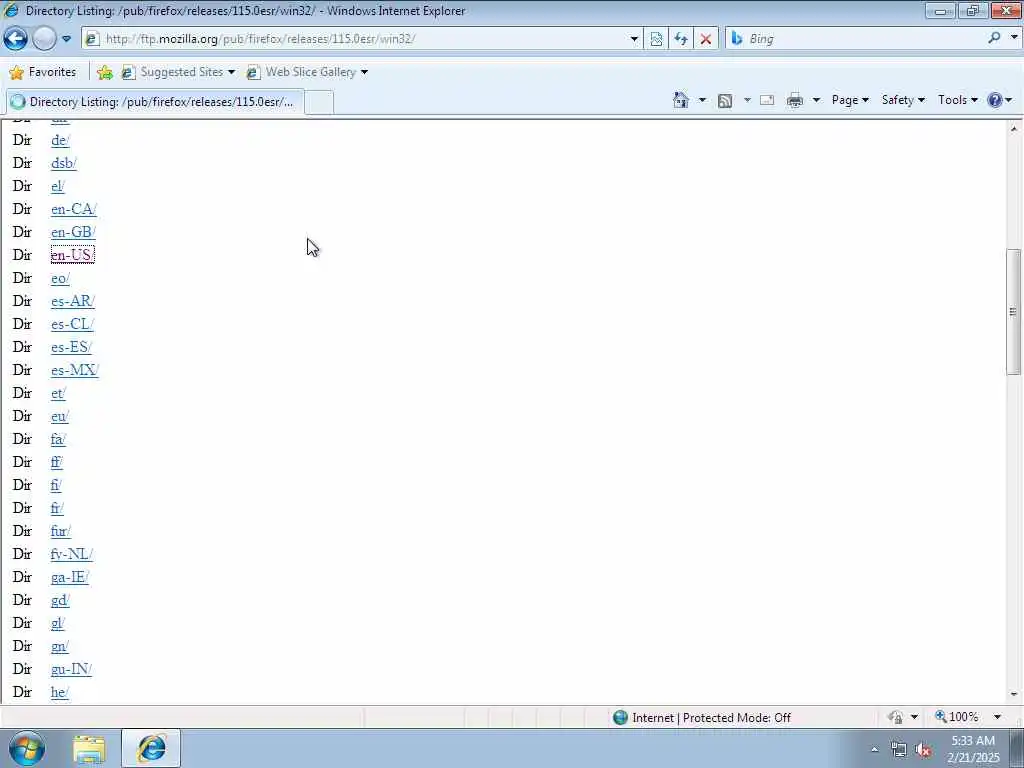This screenshot has width=1024, height=768.
Task: Click the Internet Explorer taskbar button
Action: tap(151, 748)
